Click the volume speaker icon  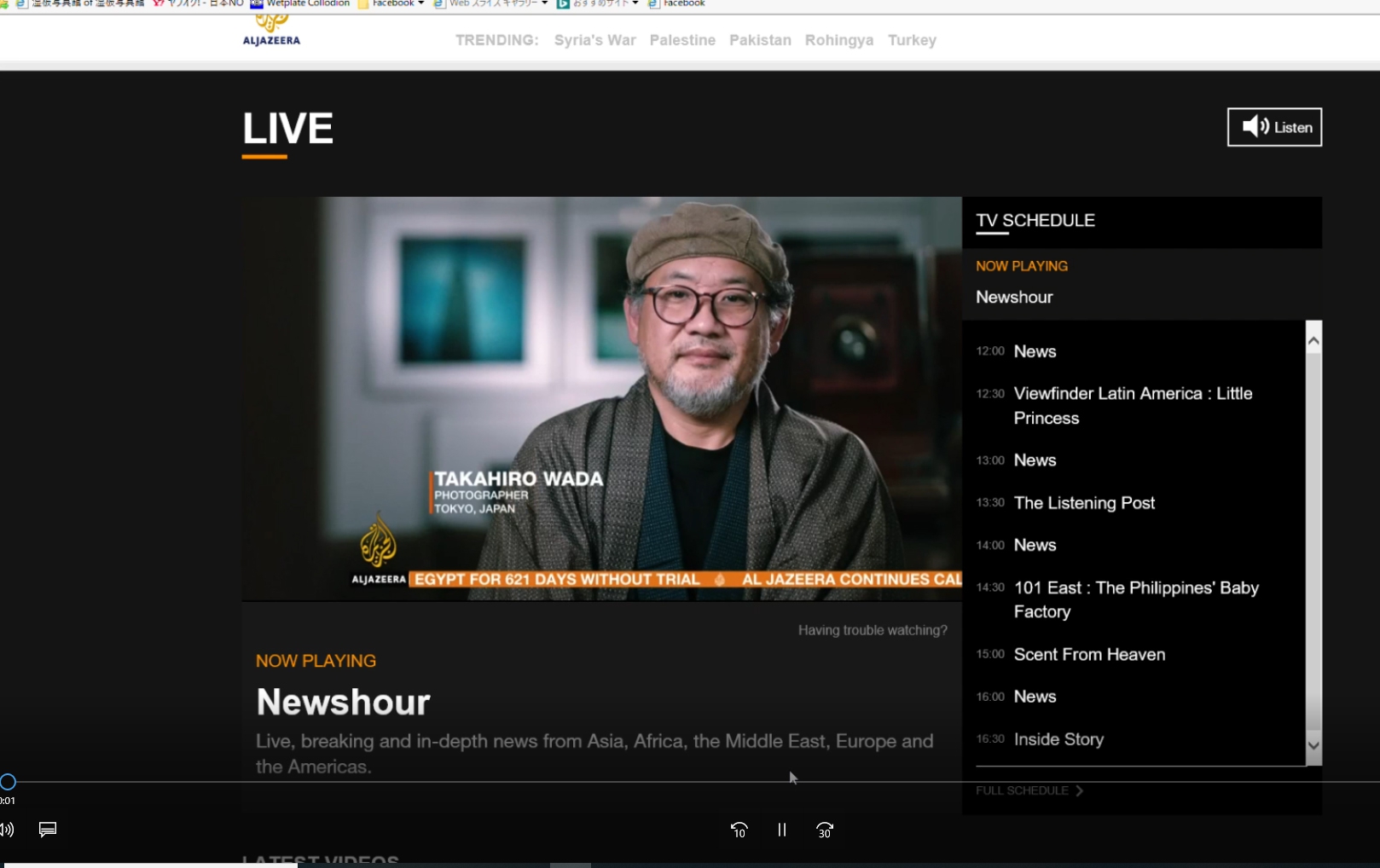click(x=8, y=829)
